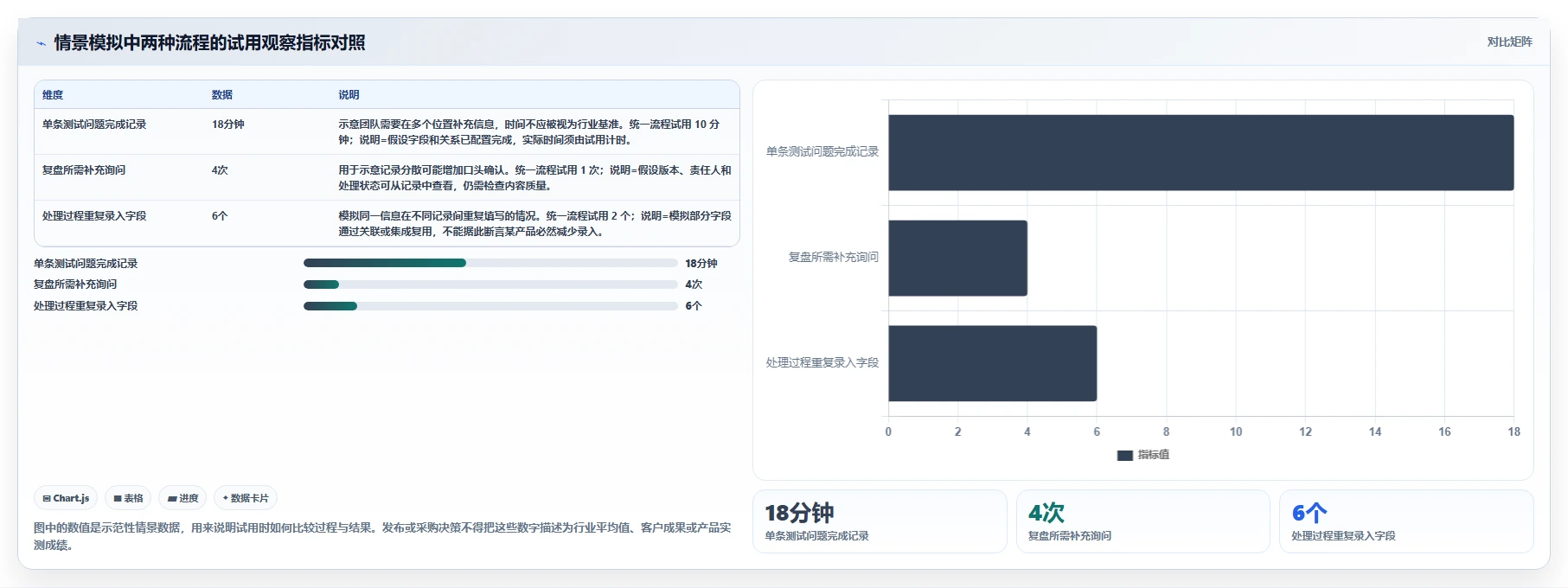Click the description beginning 用于示意记录分散
The image size is (1568, 588).
[534, 178]
